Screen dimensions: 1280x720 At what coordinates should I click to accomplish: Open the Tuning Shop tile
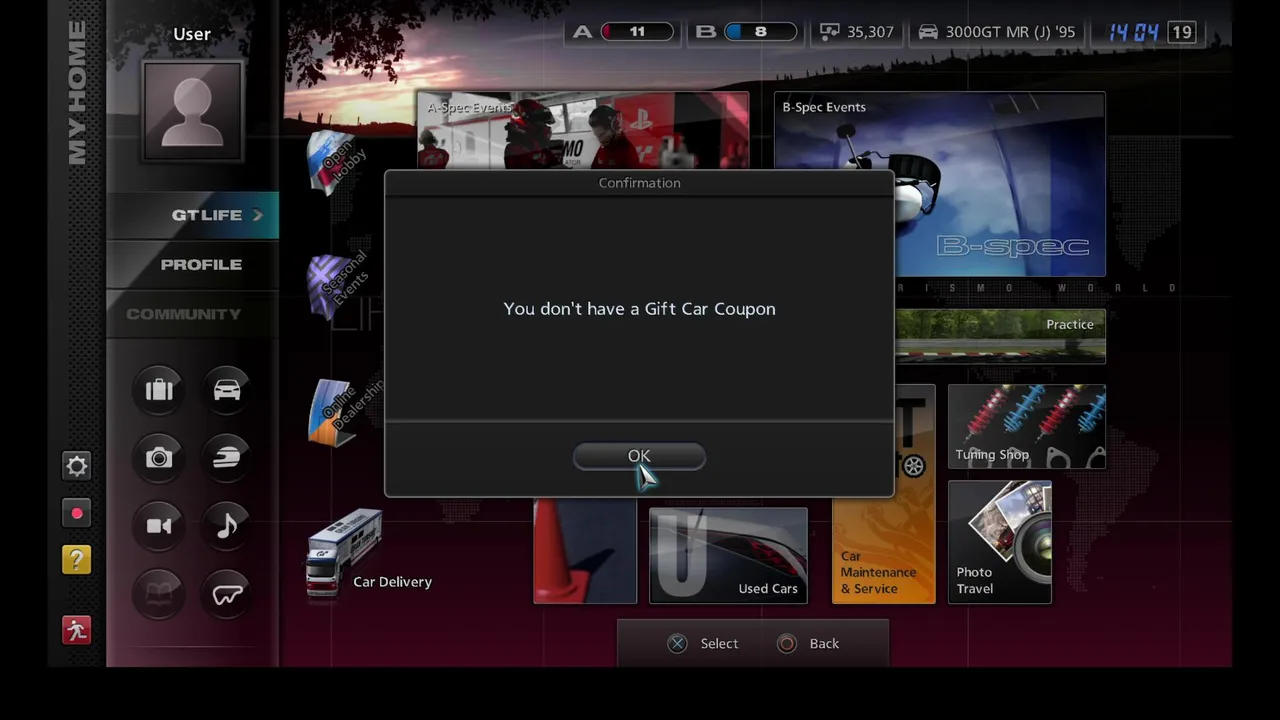tap(1027, 427)
